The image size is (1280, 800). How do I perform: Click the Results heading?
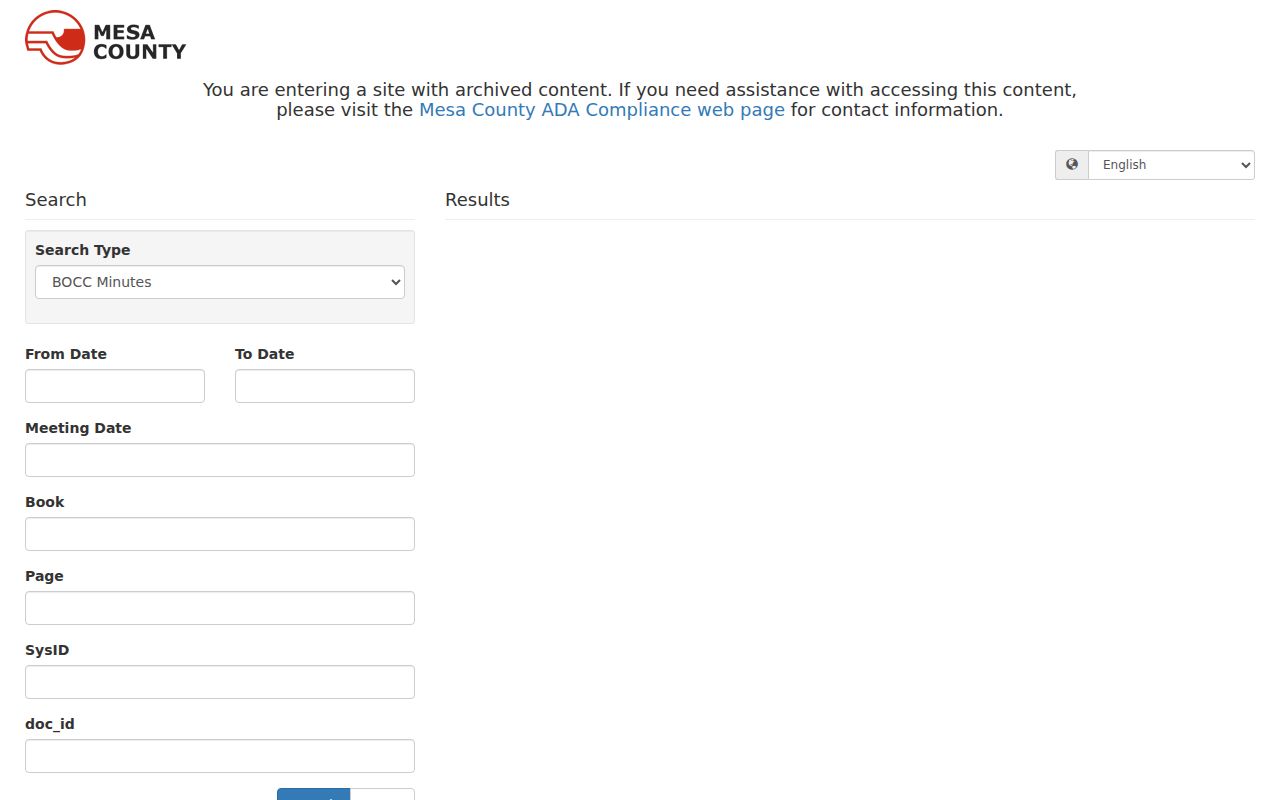pyautogui.click(x=477, y=200)
